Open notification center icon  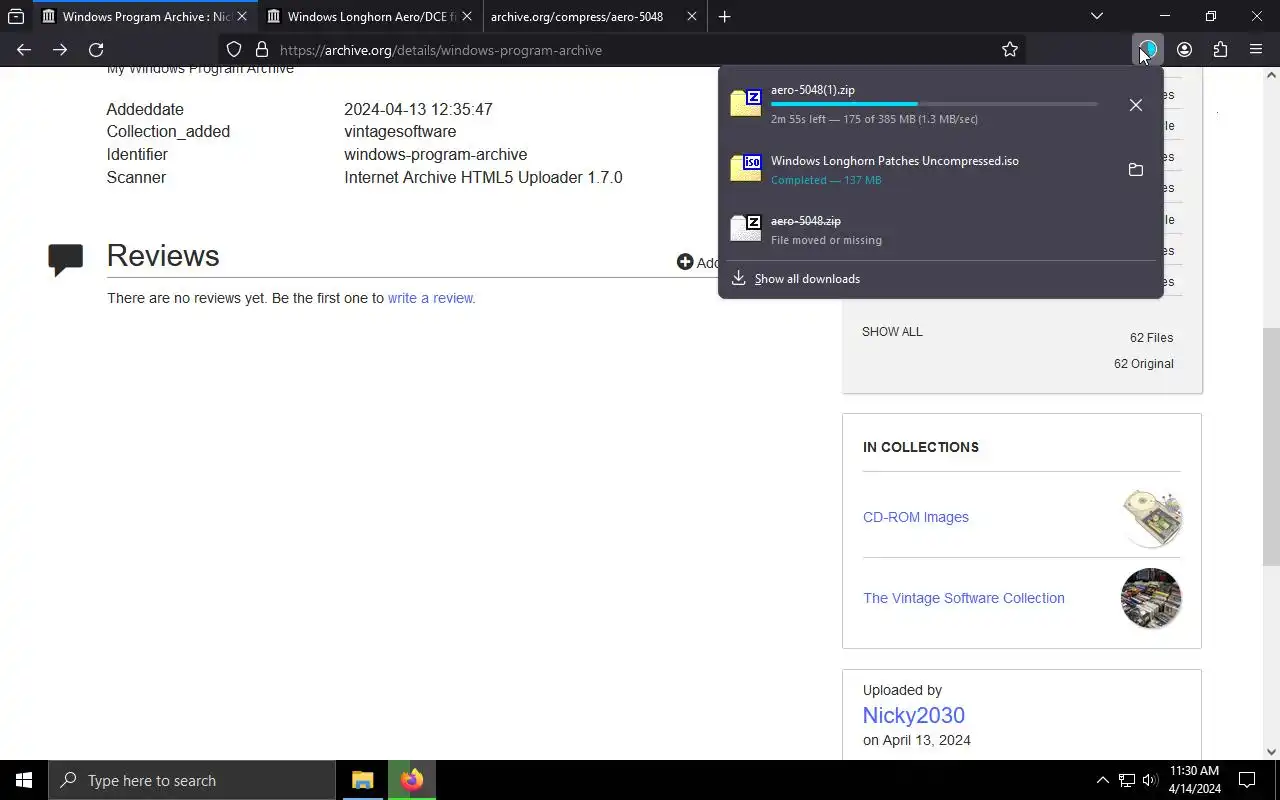point(1247,780)
